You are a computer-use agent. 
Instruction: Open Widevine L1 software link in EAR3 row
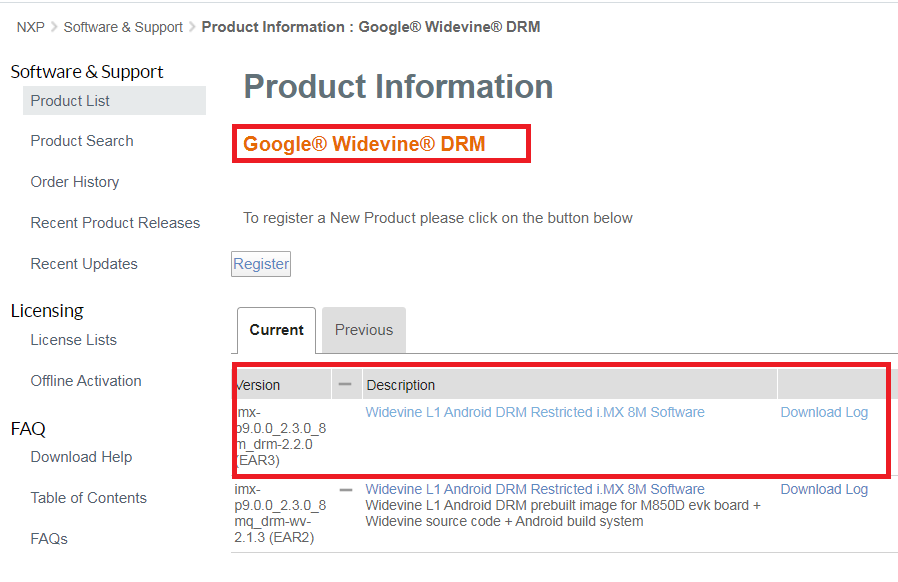[x=535, y=412]
